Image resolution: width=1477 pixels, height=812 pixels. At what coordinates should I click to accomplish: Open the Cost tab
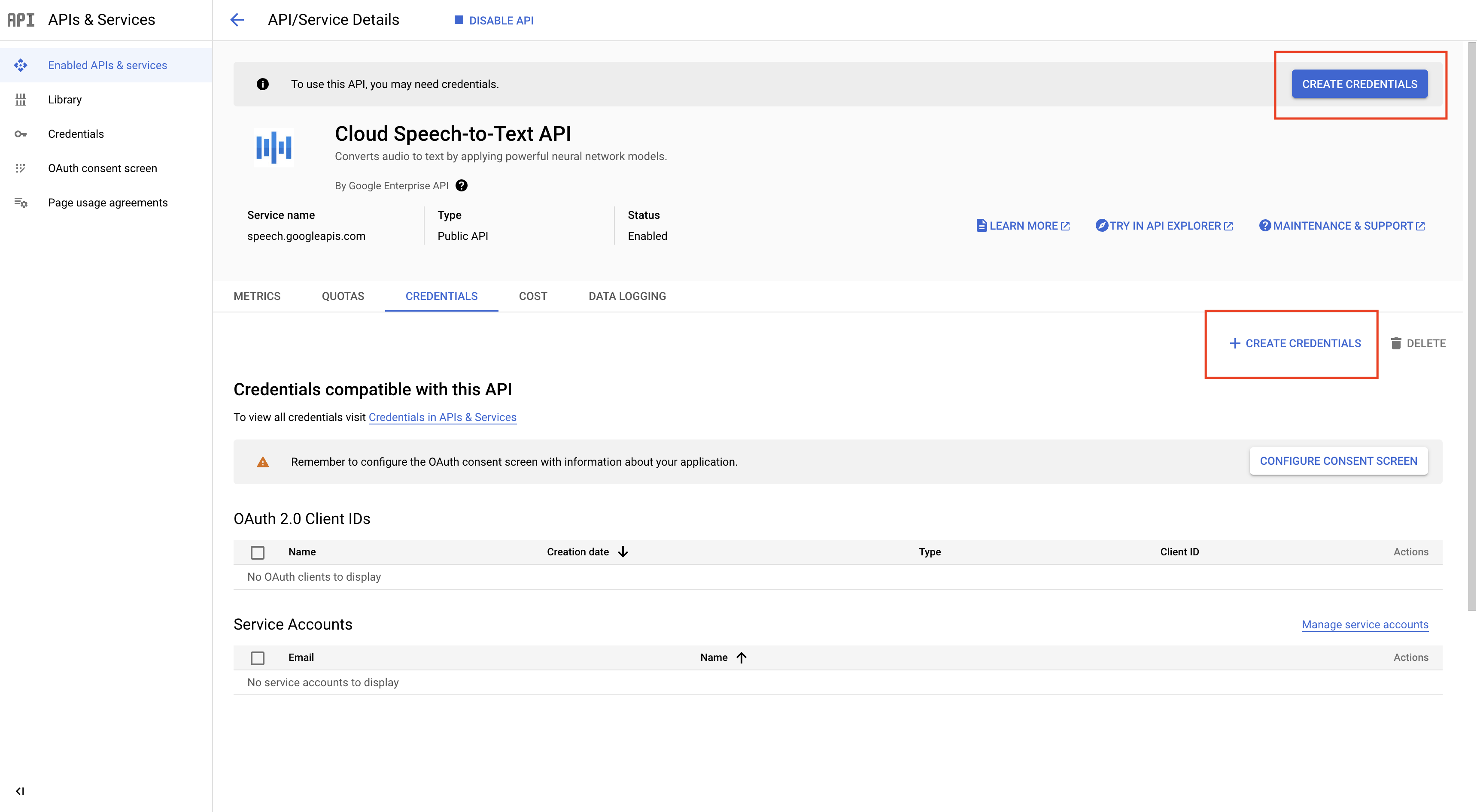533,296
